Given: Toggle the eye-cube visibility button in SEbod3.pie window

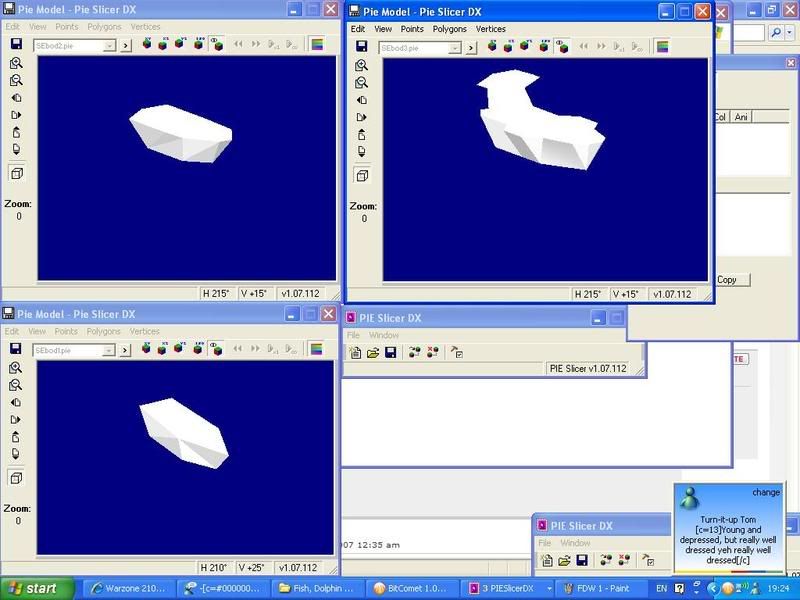Looking at the screenshot, I should [x=562, y=46].
